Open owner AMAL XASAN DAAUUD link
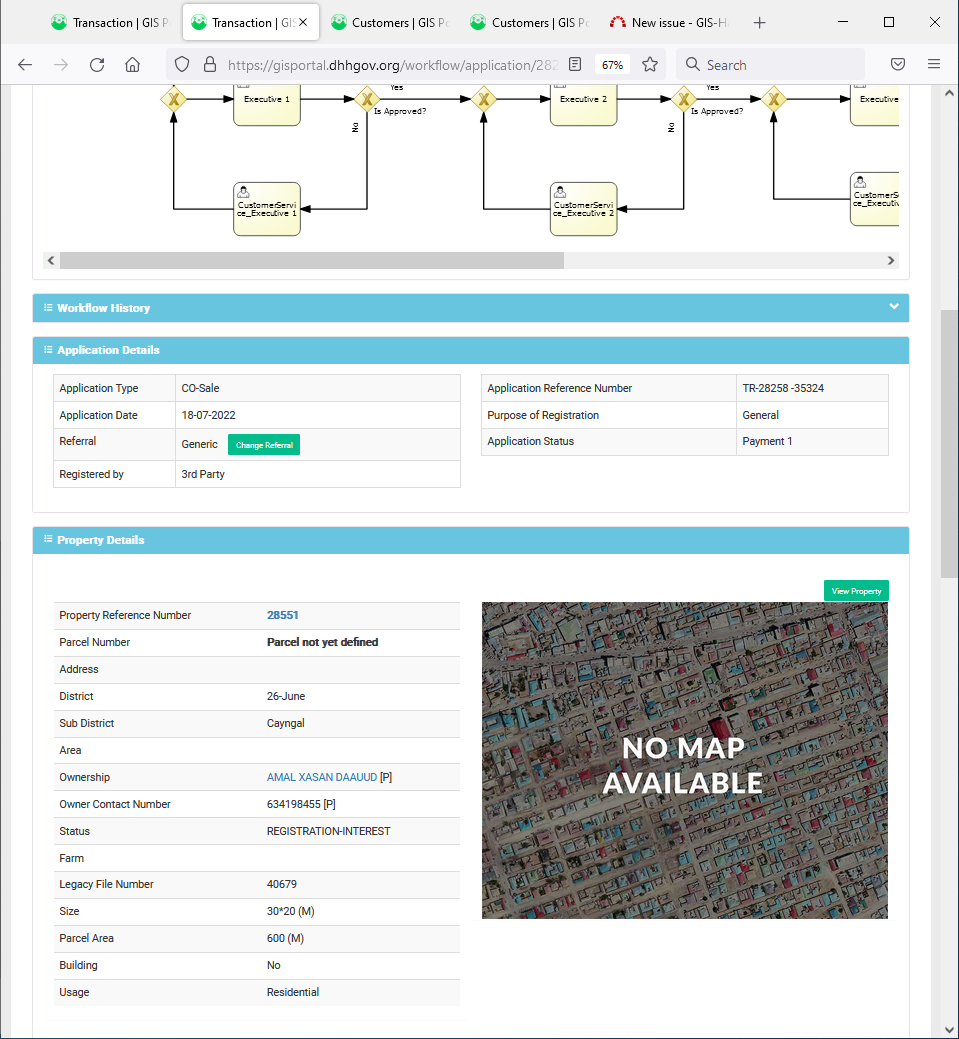 tap(321, 777)
